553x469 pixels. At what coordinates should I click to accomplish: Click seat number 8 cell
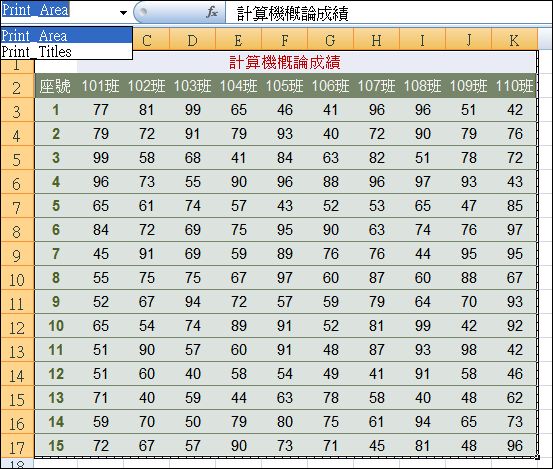pos(56,278)
